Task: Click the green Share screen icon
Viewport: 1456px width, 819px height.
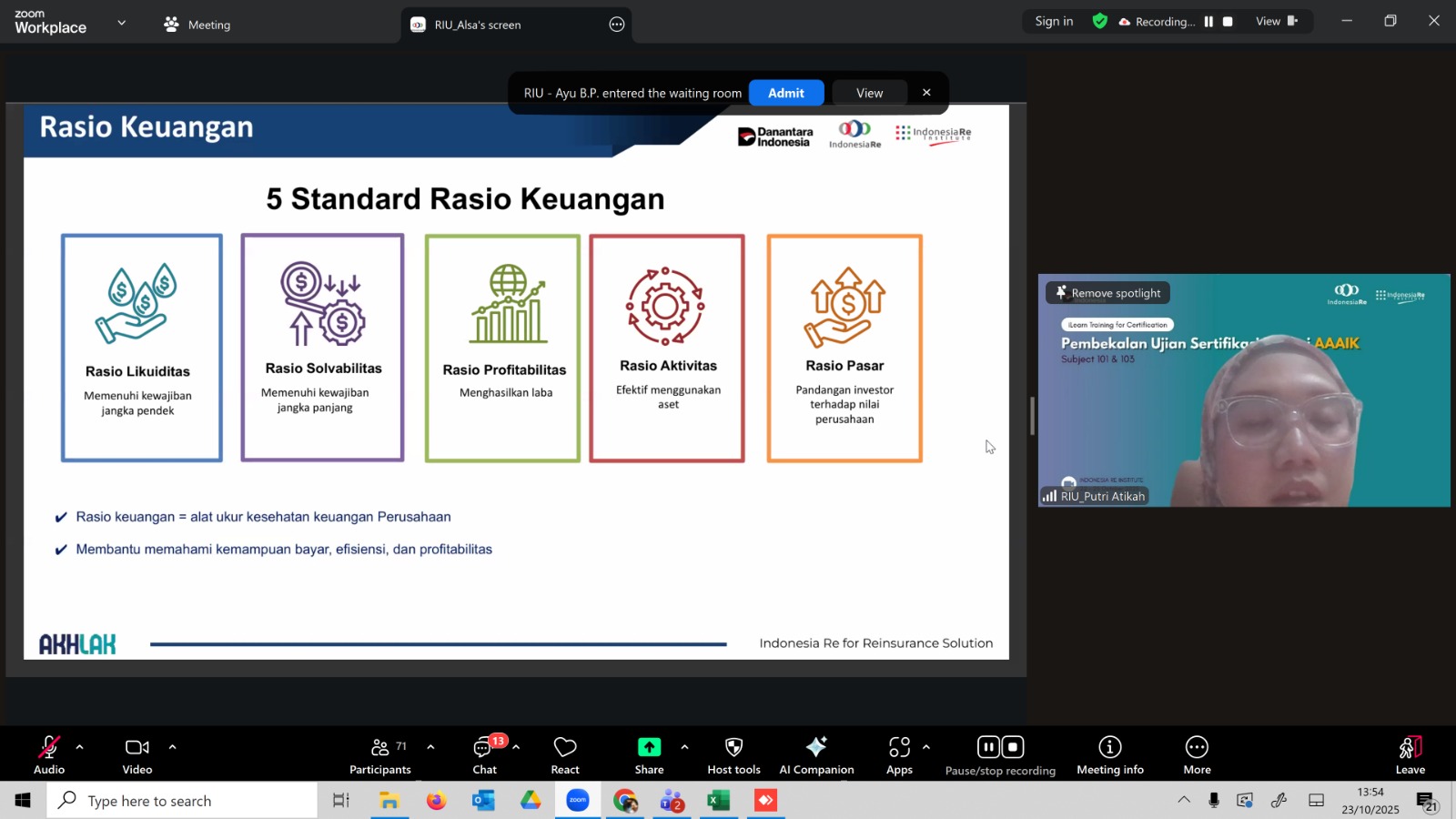Action: click(649, 747)
